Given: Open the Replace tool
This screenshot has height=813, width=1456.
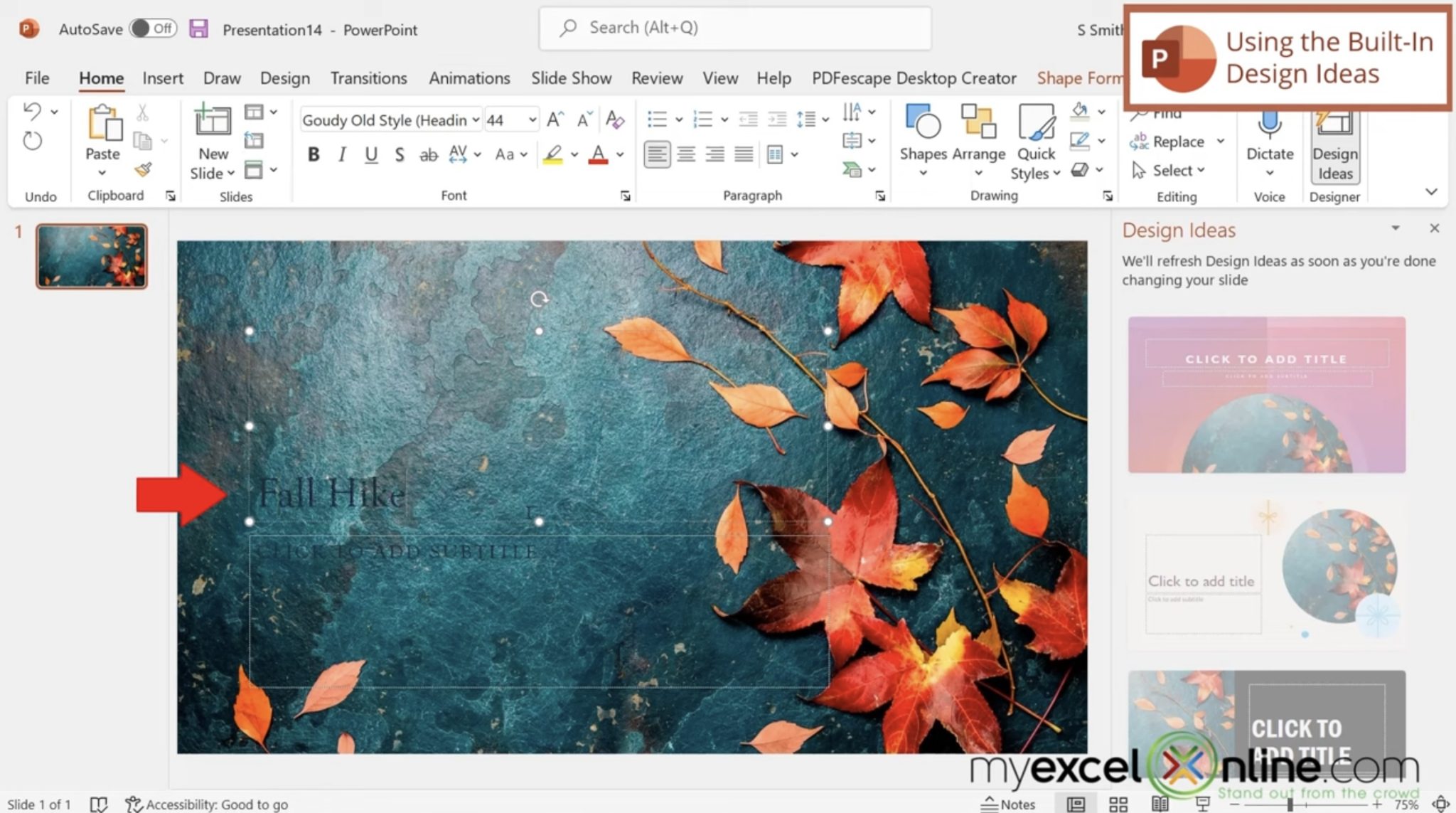Looking at the screenshot, I should coord(1176,141).
